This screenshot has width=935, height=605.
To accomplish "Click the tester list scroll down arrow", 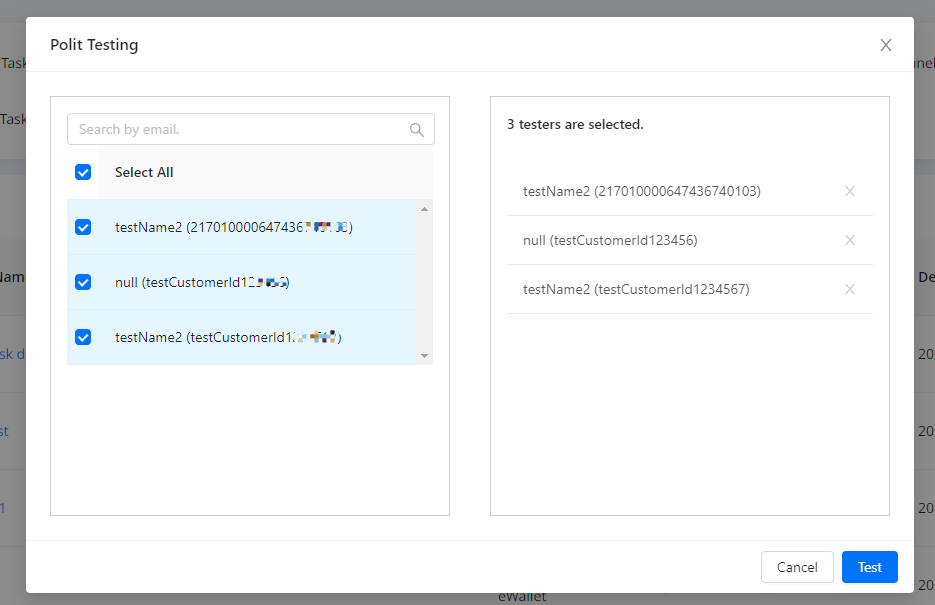I will [x=424, y=355].
